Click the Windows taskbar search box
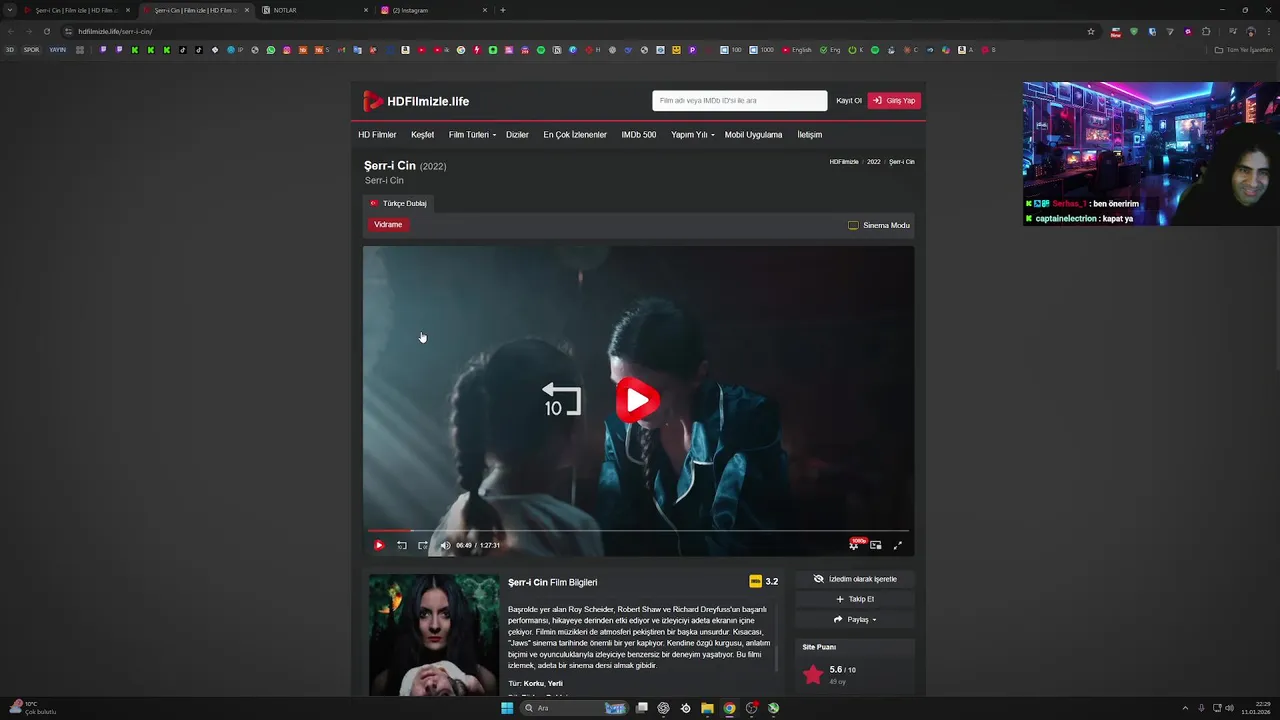1280x720 pixels. point(575,708)
